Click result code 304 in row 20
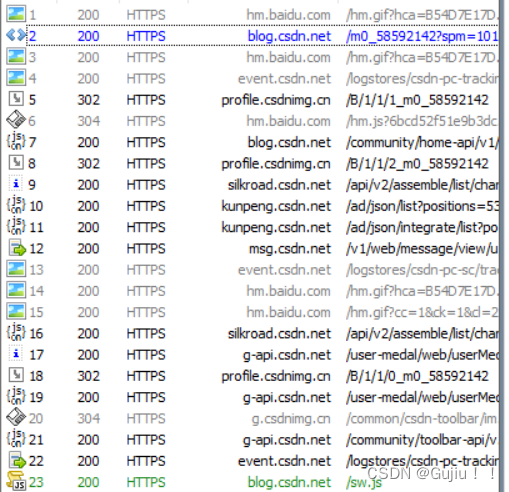This screenshot has width=509, height=492. 88,418
